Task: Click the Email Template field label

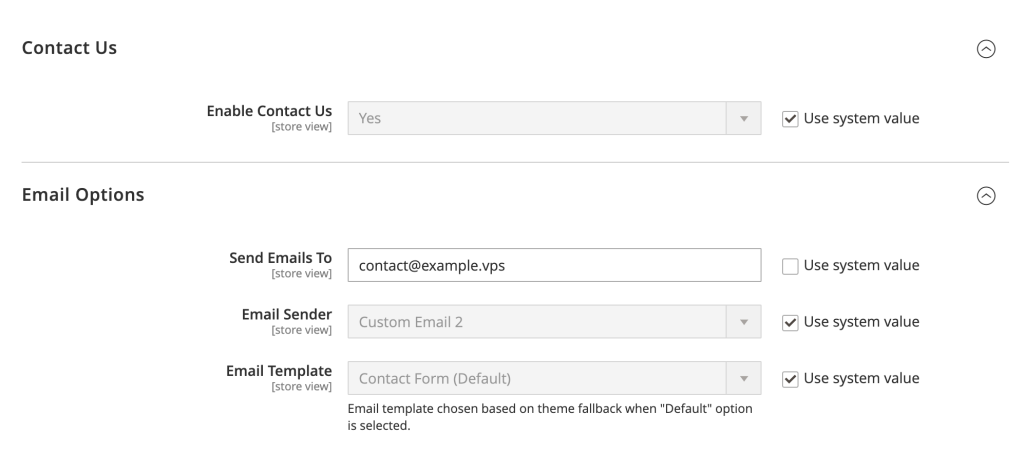Action: click(281, 371)
